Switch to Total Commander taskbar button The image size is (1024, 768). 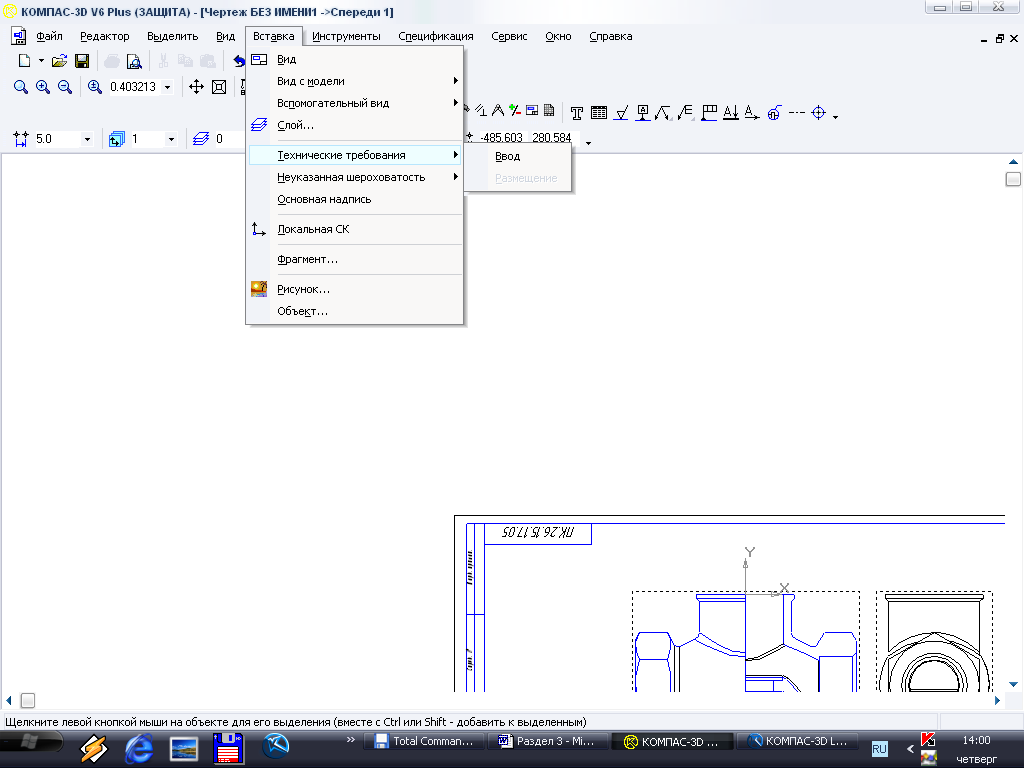[423, 741]
